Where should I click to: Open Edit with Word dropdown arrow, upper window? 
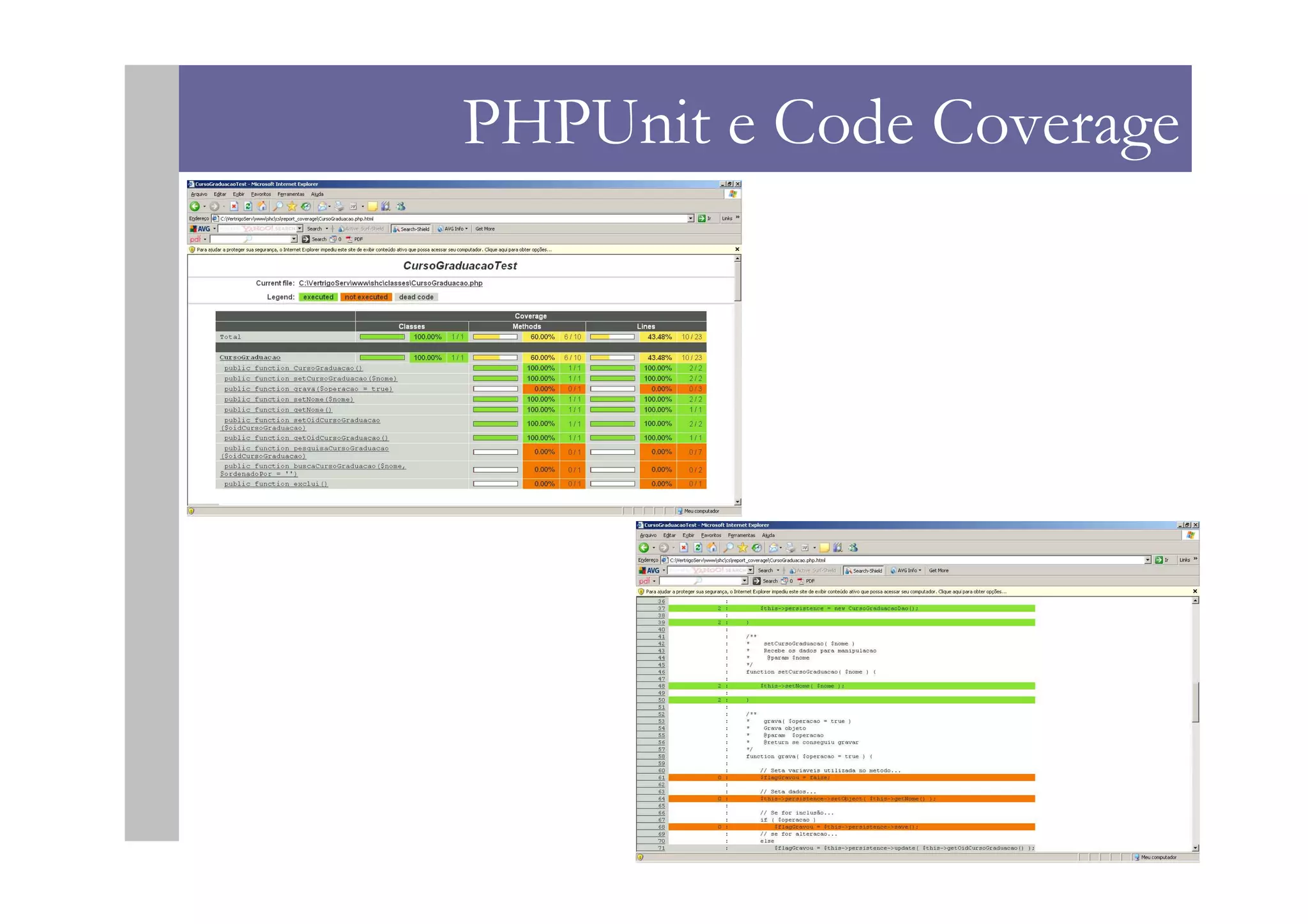click(363, 206)
